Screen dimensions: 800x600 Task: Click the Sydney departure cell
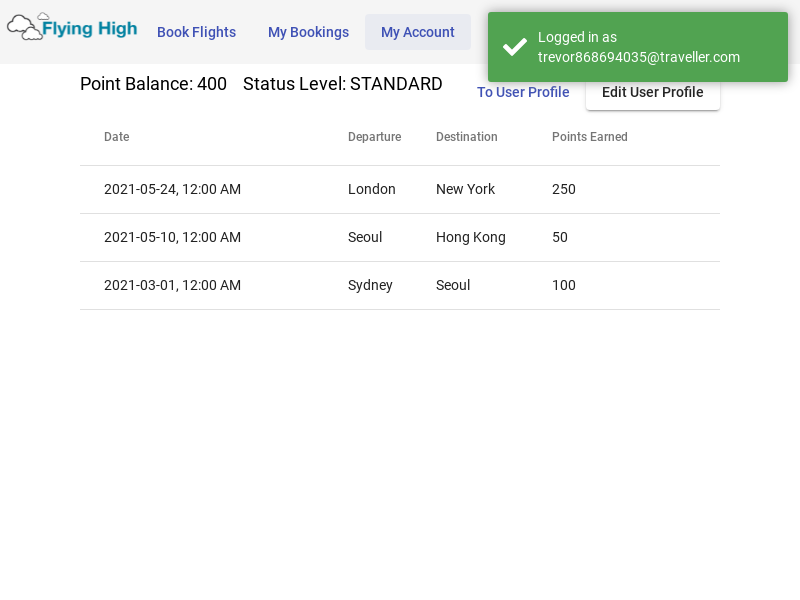click(x=370, y=285)
